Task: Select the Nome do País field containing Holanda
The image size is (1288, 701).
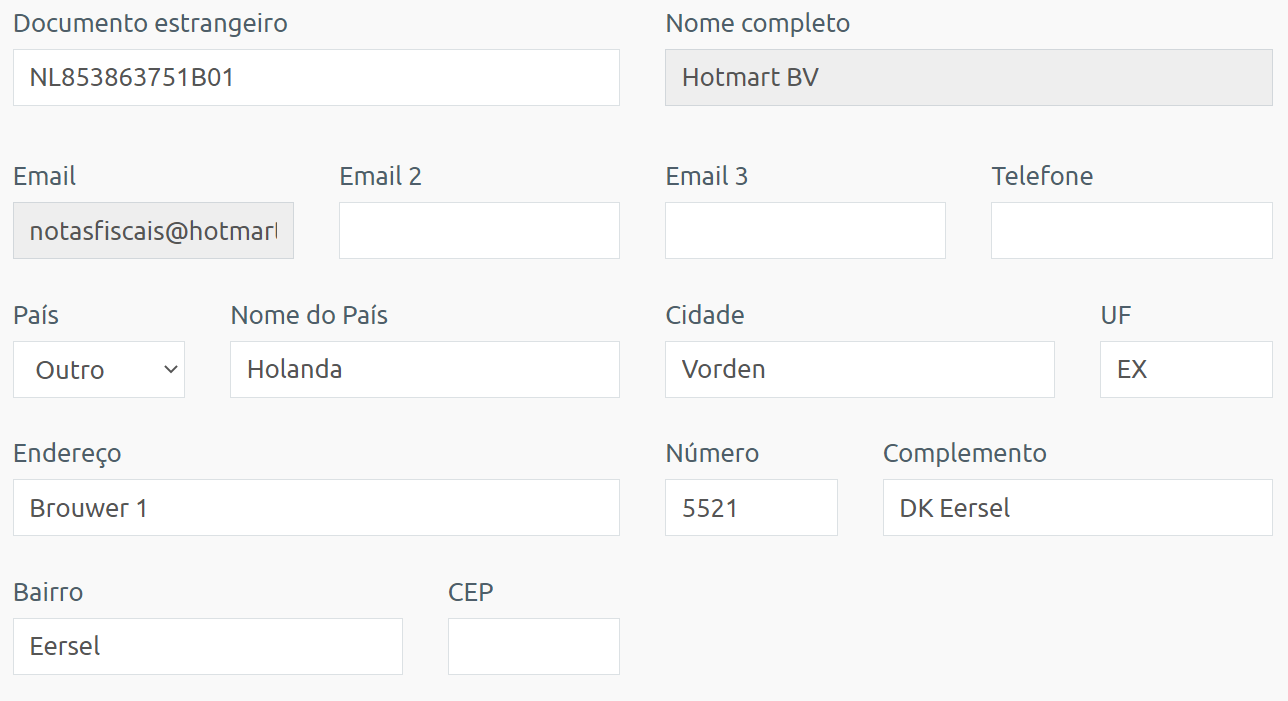Action: pyautogui.click(x=425, y=369)
